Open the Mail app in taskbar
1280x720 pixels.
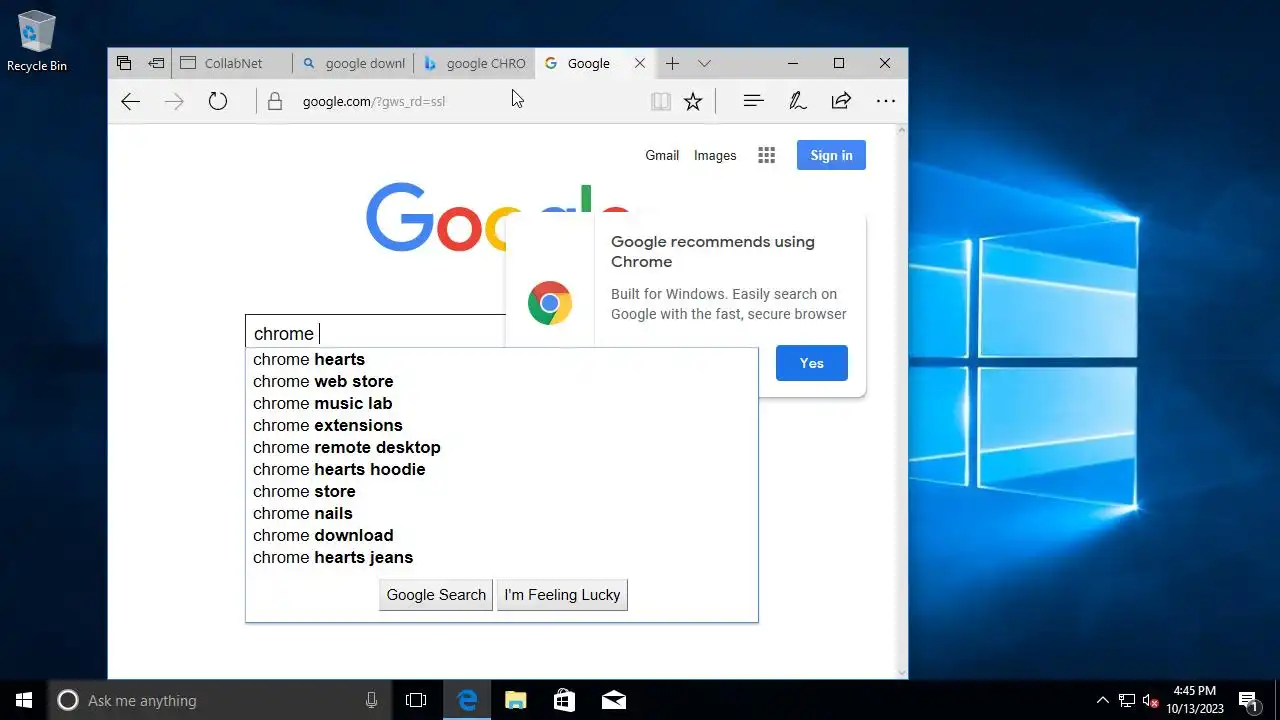point(614,700)
